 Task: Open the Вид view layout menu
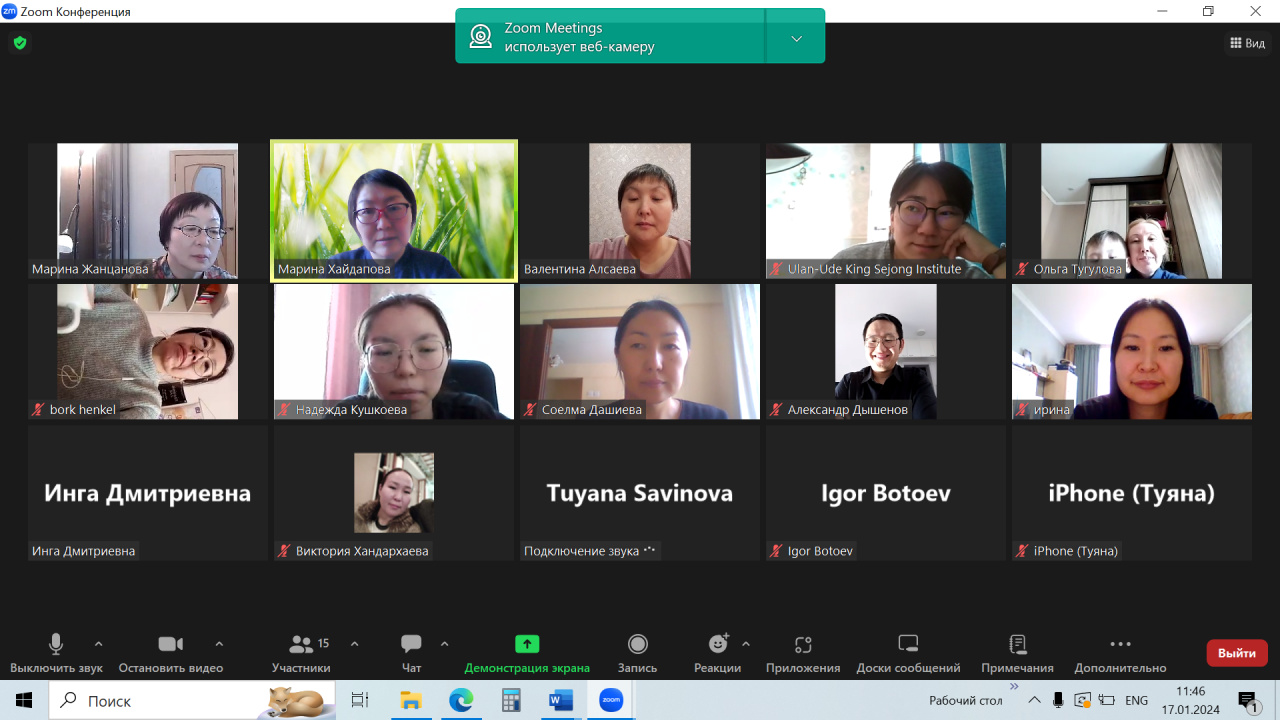pos(1248,43)
